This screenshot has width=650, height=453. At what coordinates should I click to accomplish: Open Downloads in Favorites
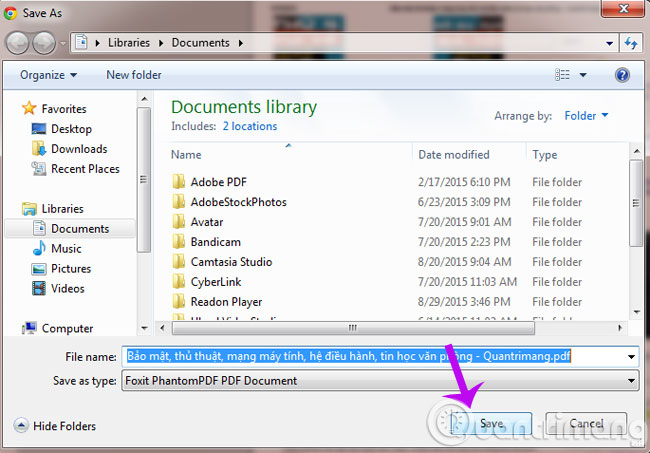coord(79,149)
